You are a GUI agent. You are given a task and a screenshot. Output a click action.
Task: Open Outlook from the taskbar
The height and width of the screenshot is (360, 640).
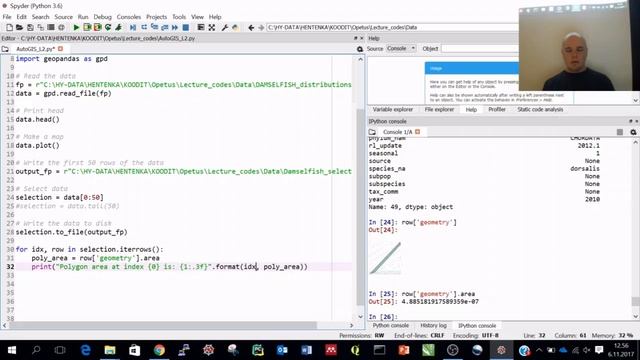point(282,350)
